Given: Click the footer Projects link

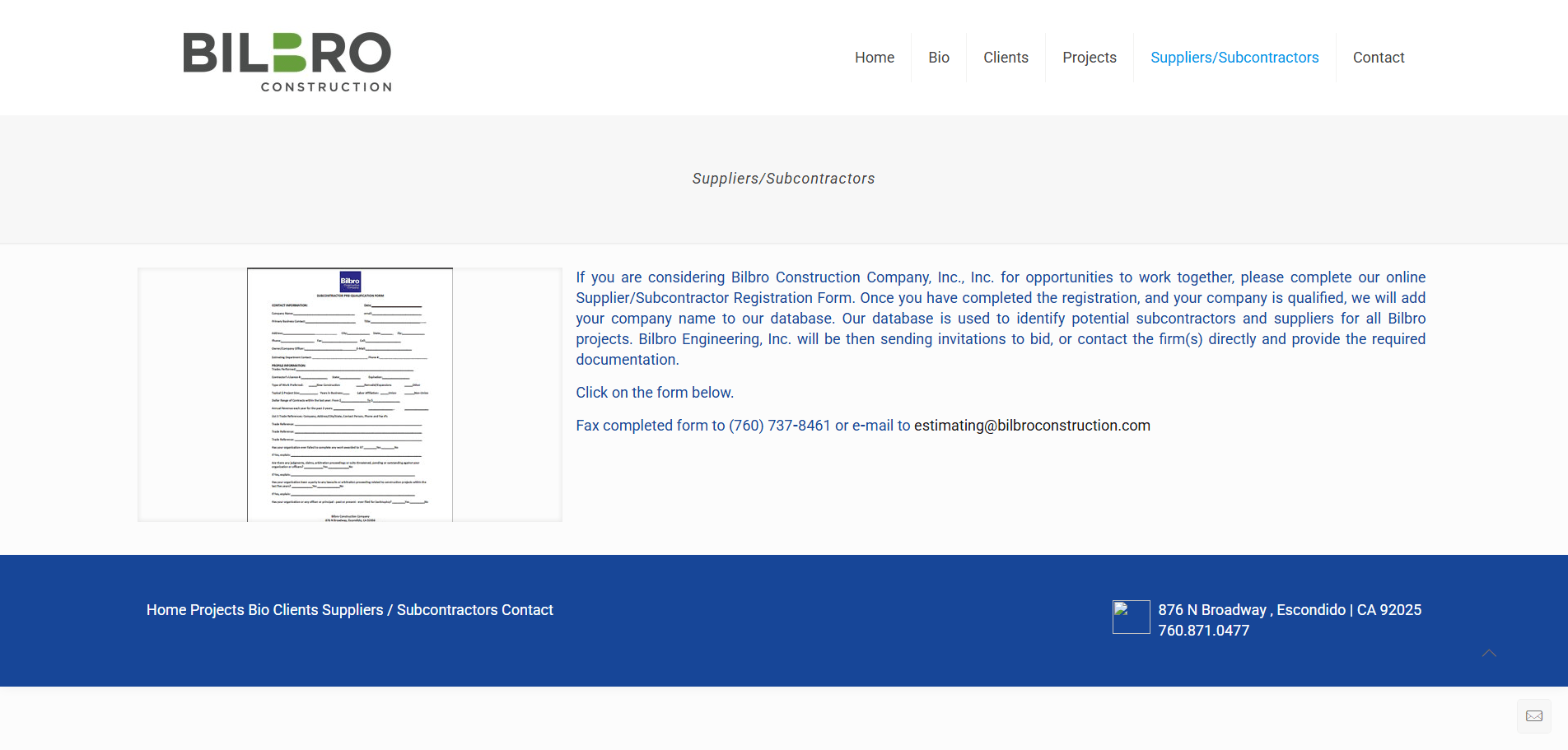Looking at the screenshot, I should pos(217,610).
